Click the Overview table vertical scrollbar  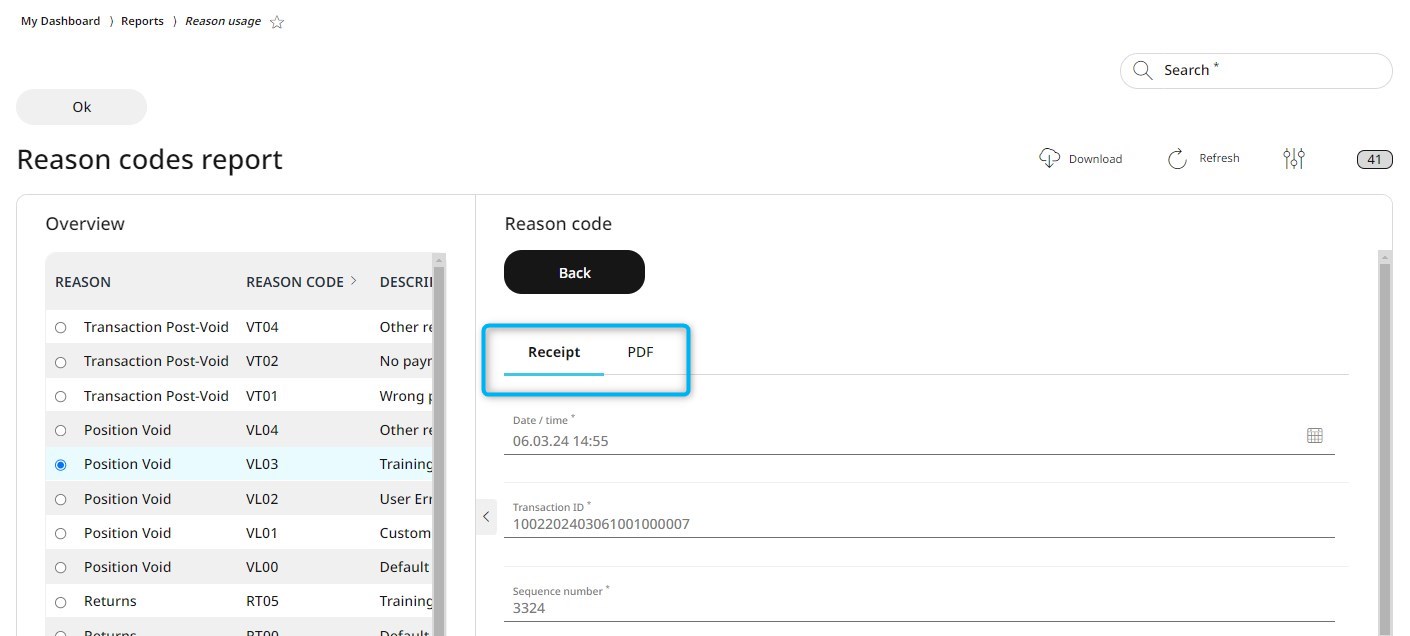tap(439, 445)
